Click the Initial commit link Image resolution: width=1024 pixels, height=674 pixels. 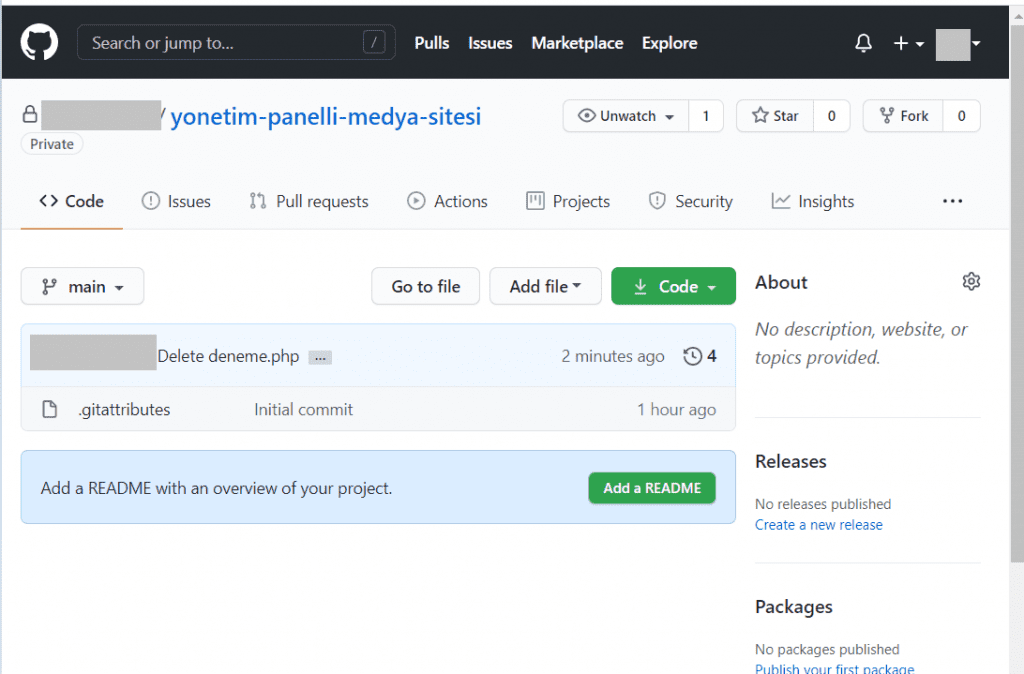(303, 409)
